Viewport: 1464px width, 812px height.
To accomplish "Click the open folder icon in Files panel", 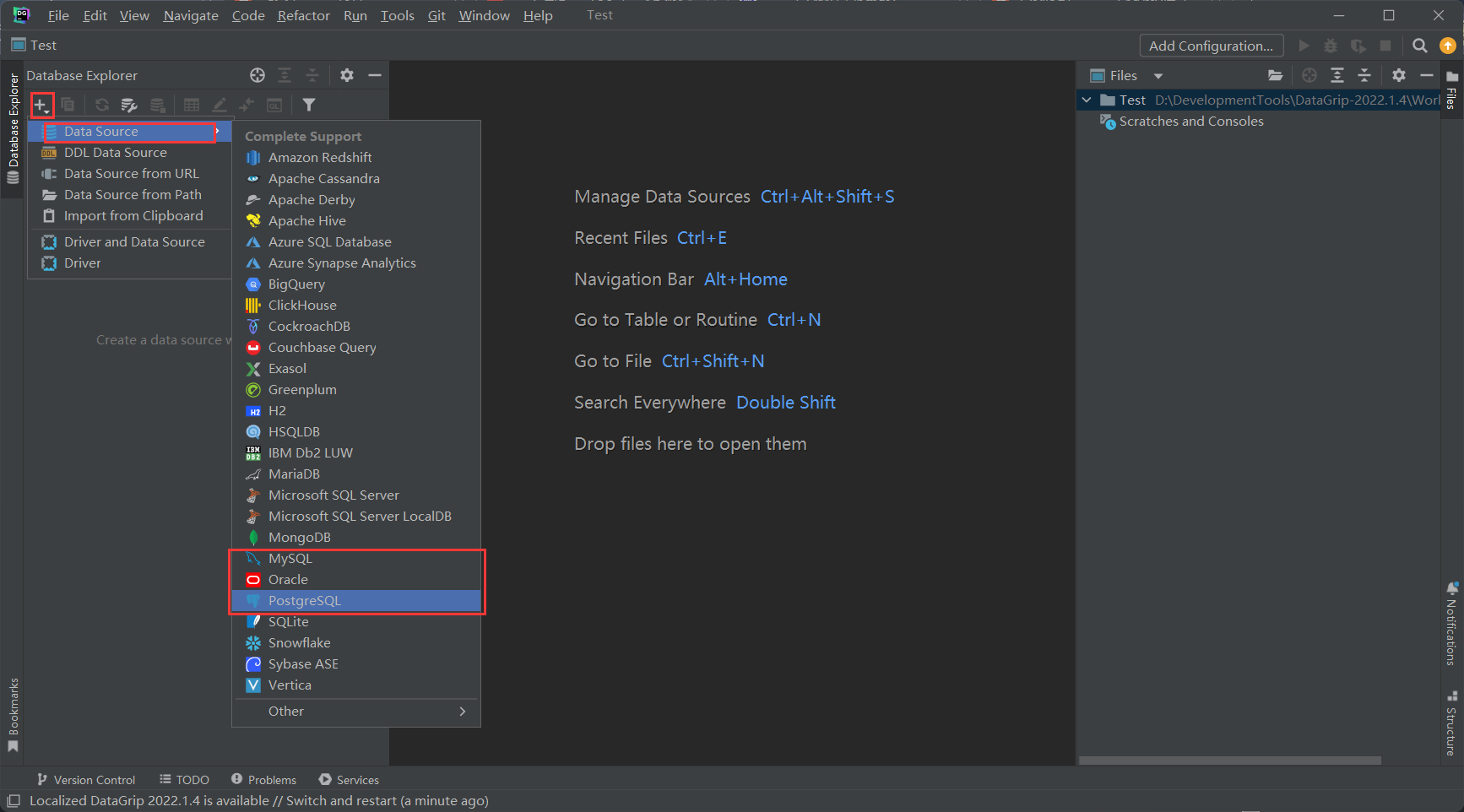I will click(x=1275, y=75).
